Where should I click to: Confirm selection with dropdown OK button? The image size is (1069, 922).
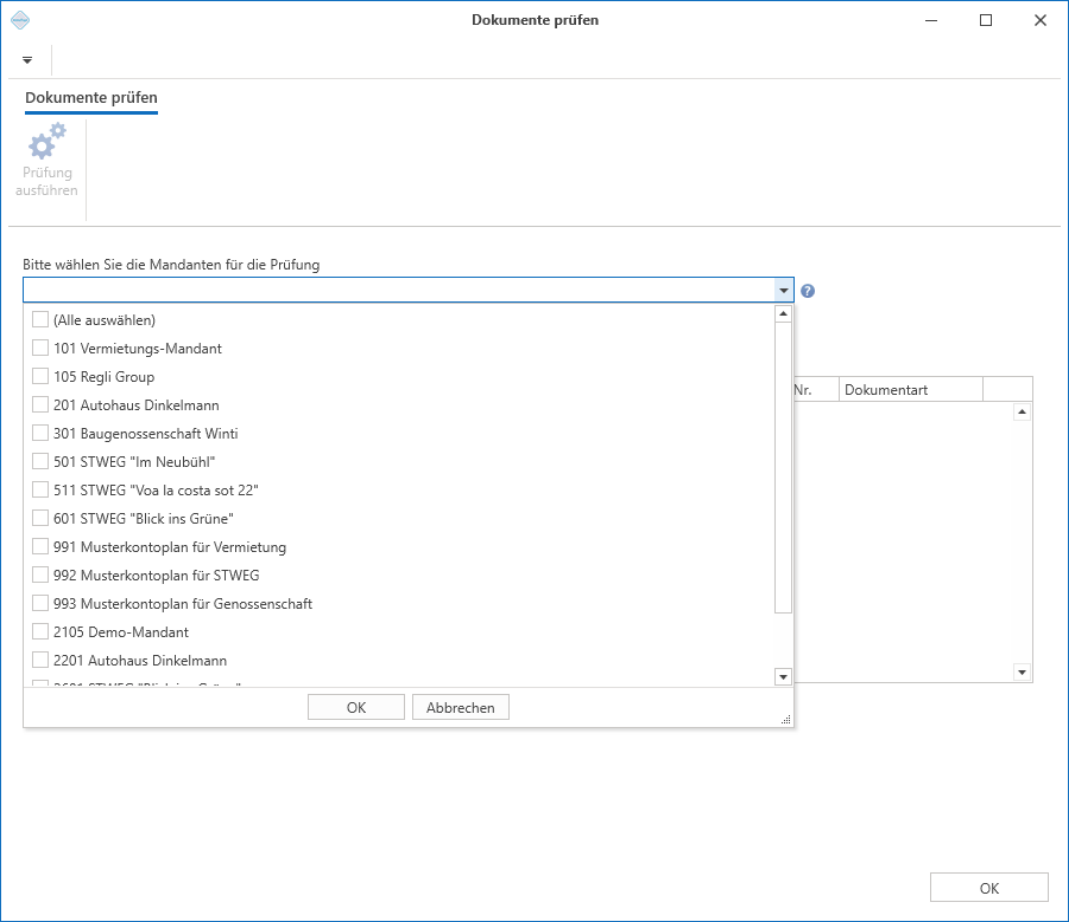click(x=356, y=707)
